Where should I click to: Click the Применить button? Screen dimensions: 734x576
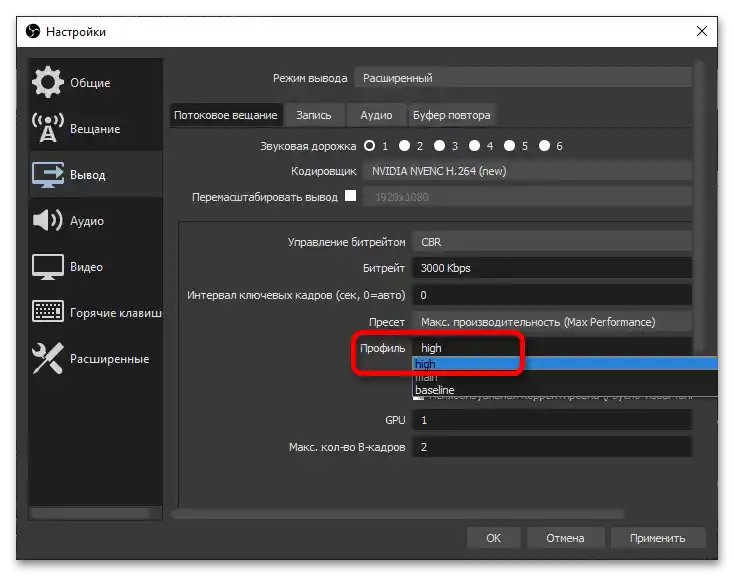(658, 538)
